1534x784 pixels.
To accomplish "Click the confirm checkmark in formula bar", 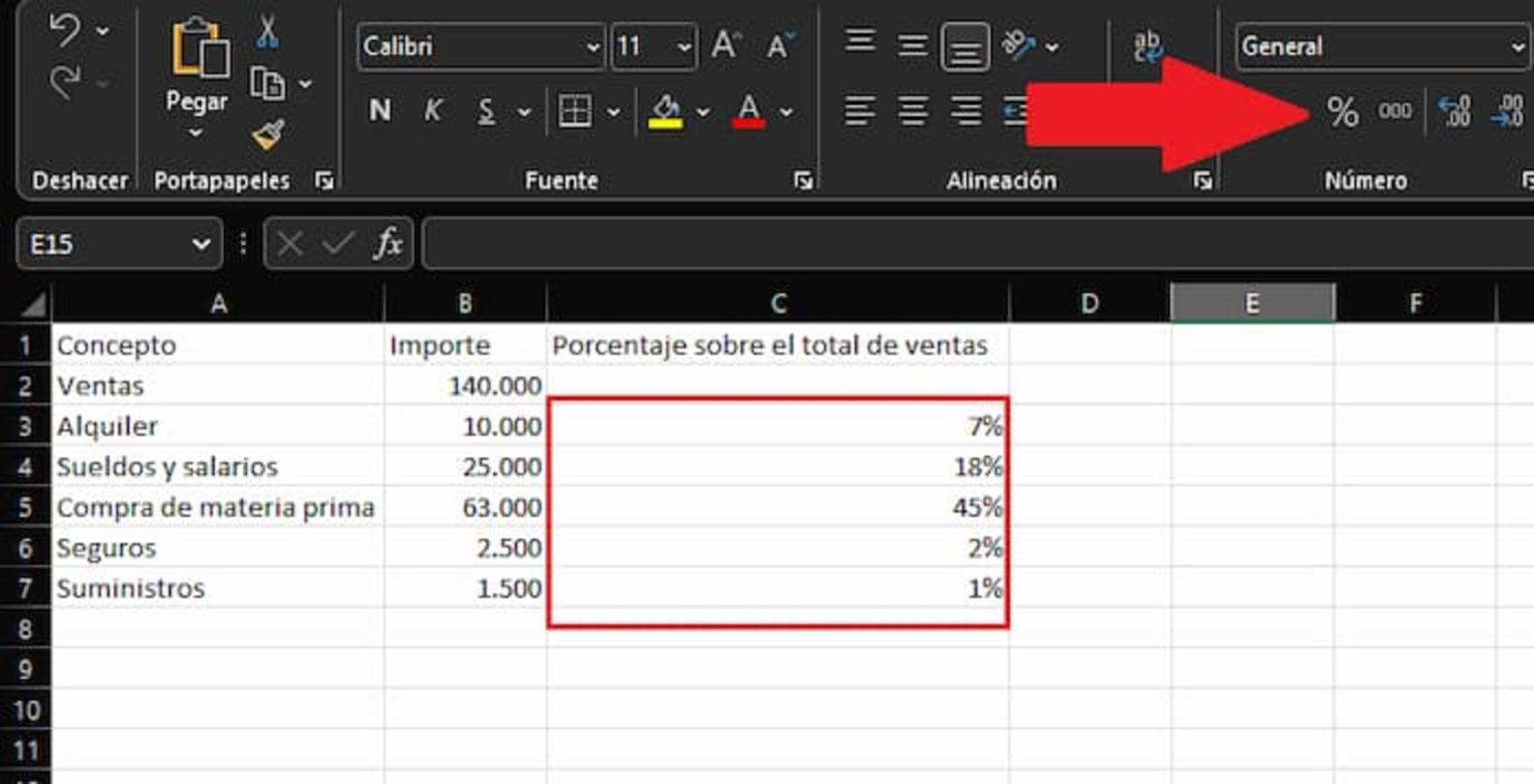I will (337, 244).
